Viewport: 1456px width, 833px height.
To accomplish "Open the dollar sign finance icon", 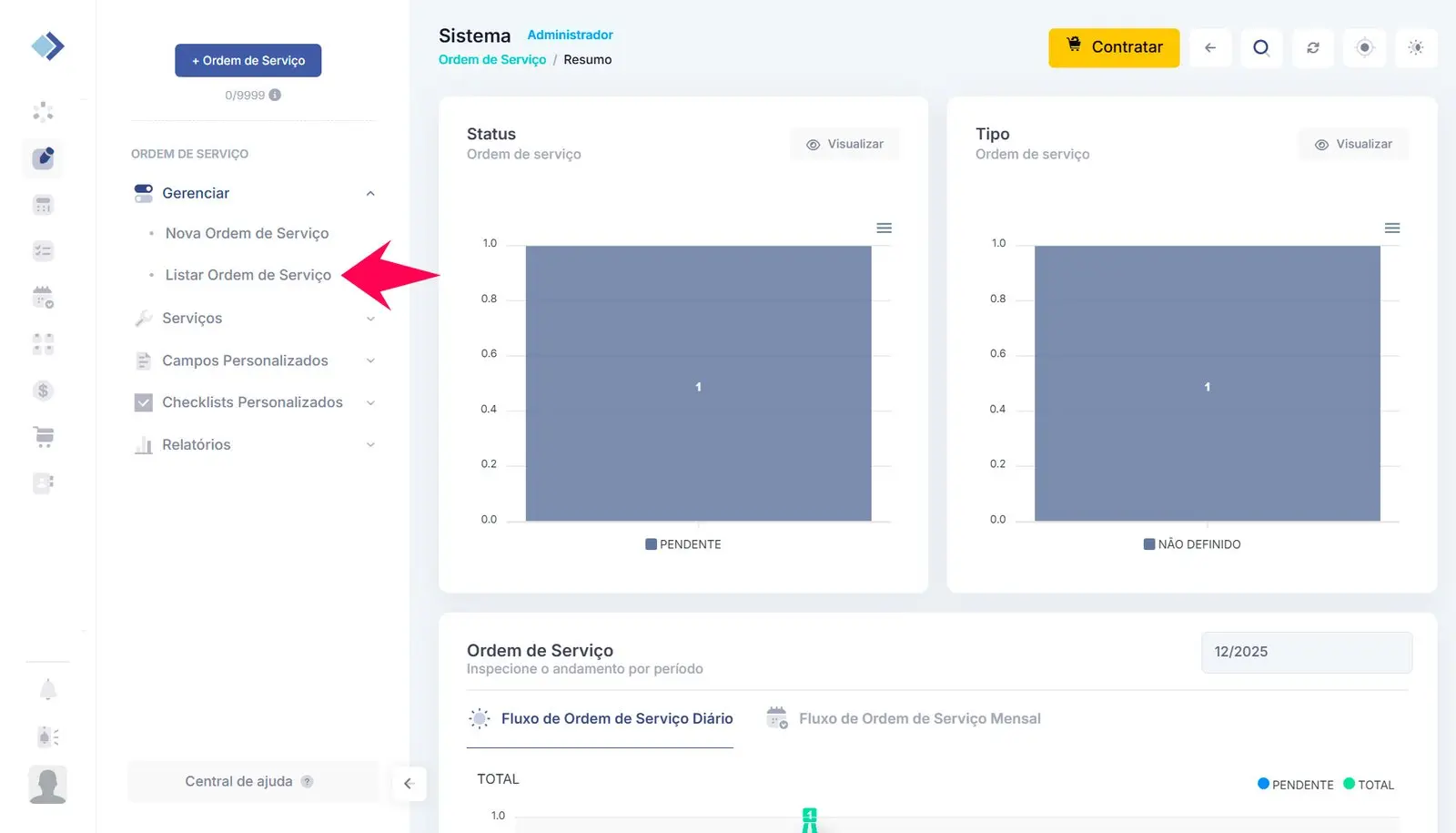I will [43, 391].
